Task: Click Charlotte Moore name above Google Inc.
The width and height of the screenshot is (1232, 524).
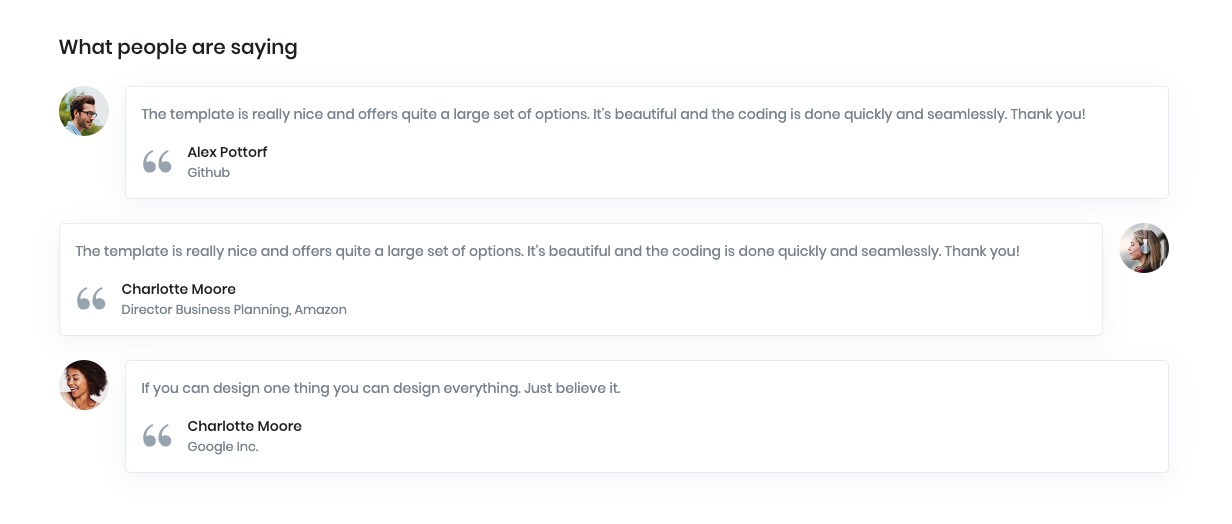Action: click(245, 426)
